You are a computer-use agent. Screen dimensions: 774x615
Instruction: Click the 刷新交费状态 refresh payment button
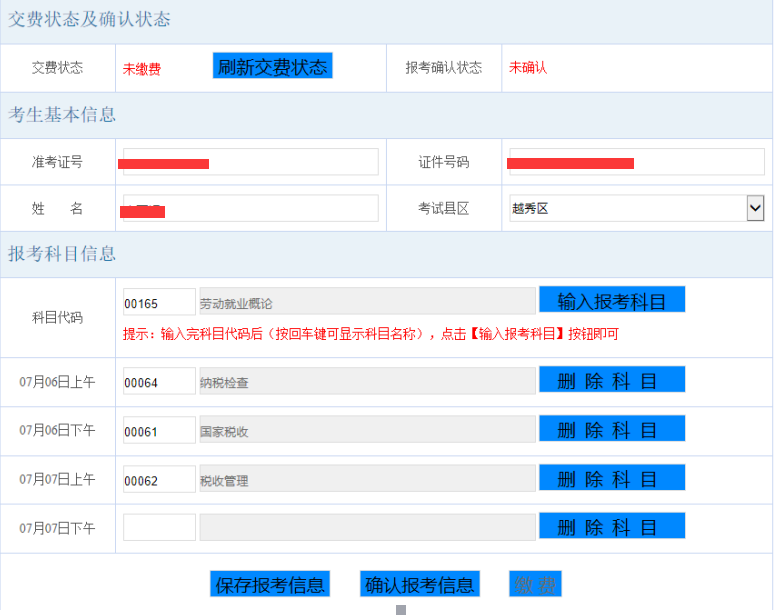(x=272, y=67)
